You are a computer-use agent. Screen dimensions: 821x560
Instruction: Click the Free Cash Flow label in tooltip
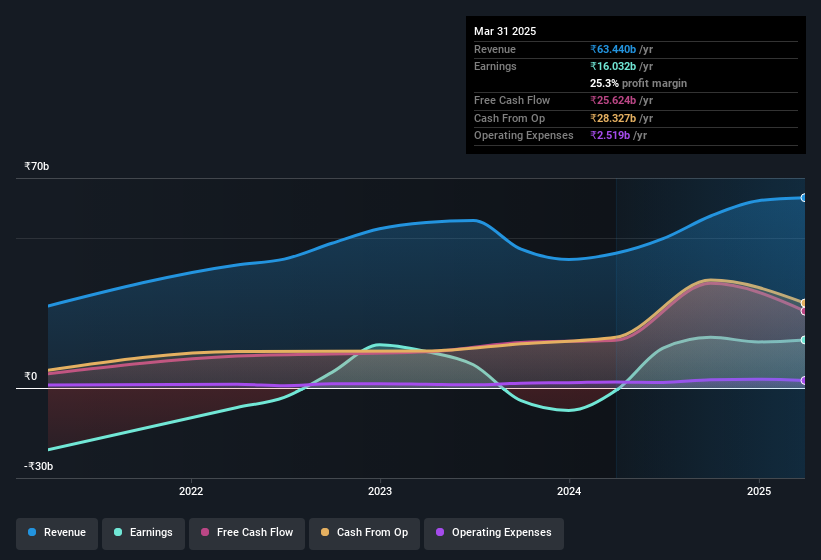pos(512,100)
